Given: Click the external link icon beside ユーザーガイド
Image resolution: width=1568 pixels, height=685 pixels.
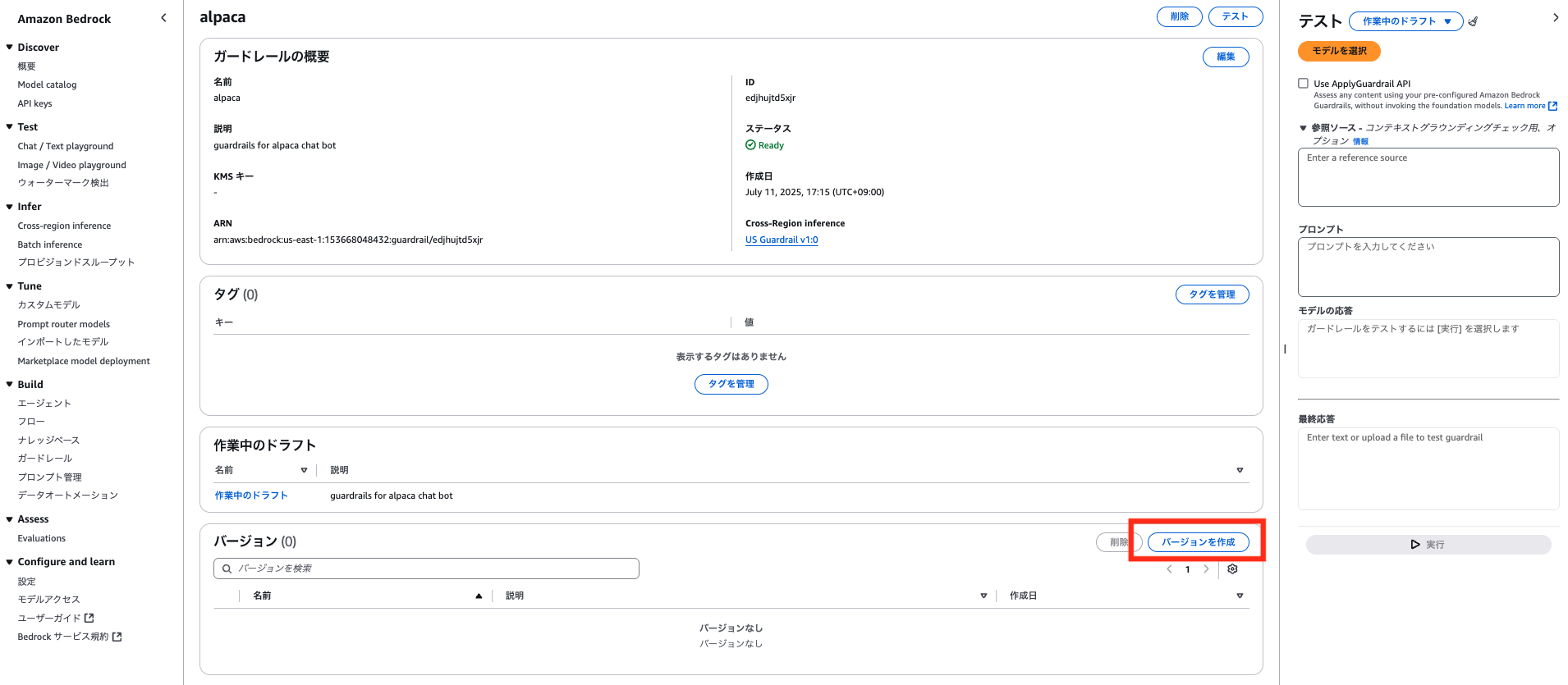Looking at the screenshot, I should pos(89,618).
